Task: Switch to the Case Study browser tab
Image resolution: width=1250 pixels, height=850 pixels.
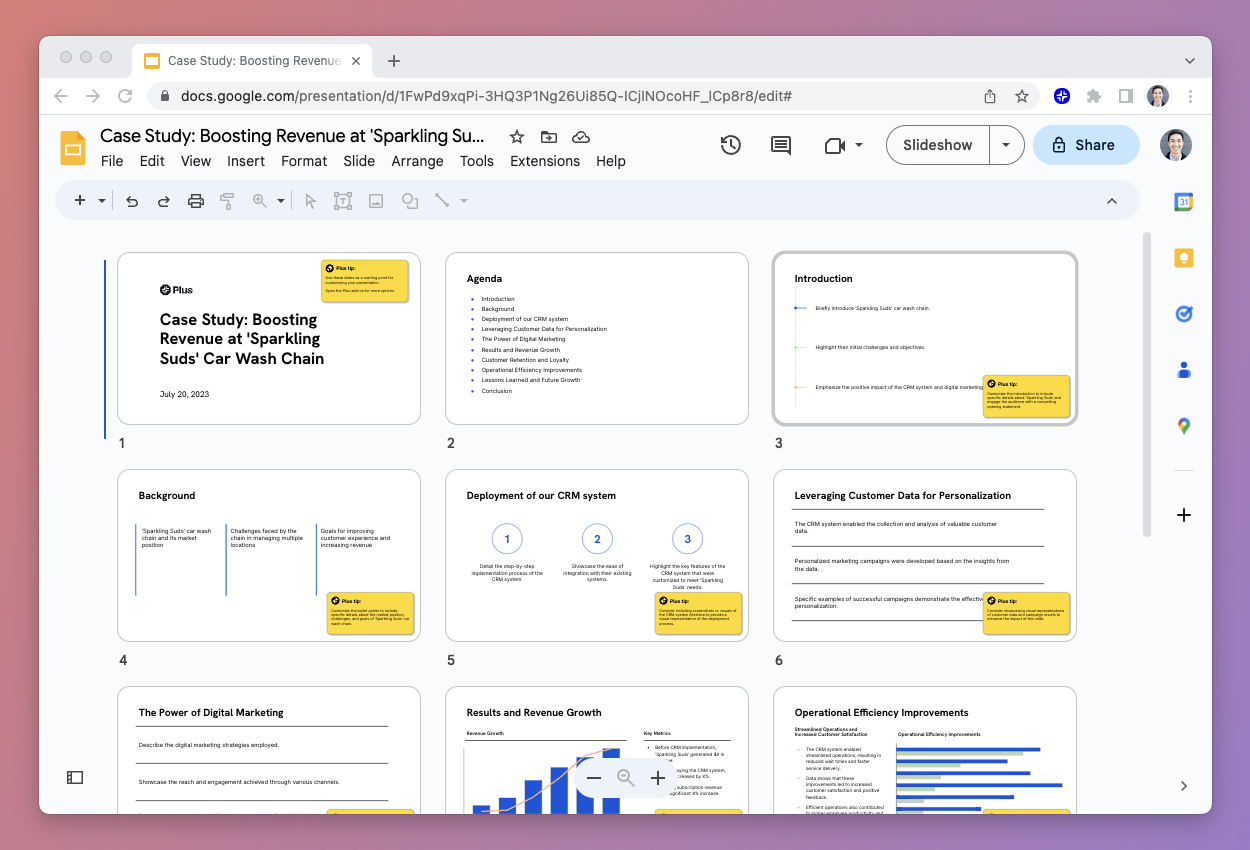Action: click(x=250, y=60)
